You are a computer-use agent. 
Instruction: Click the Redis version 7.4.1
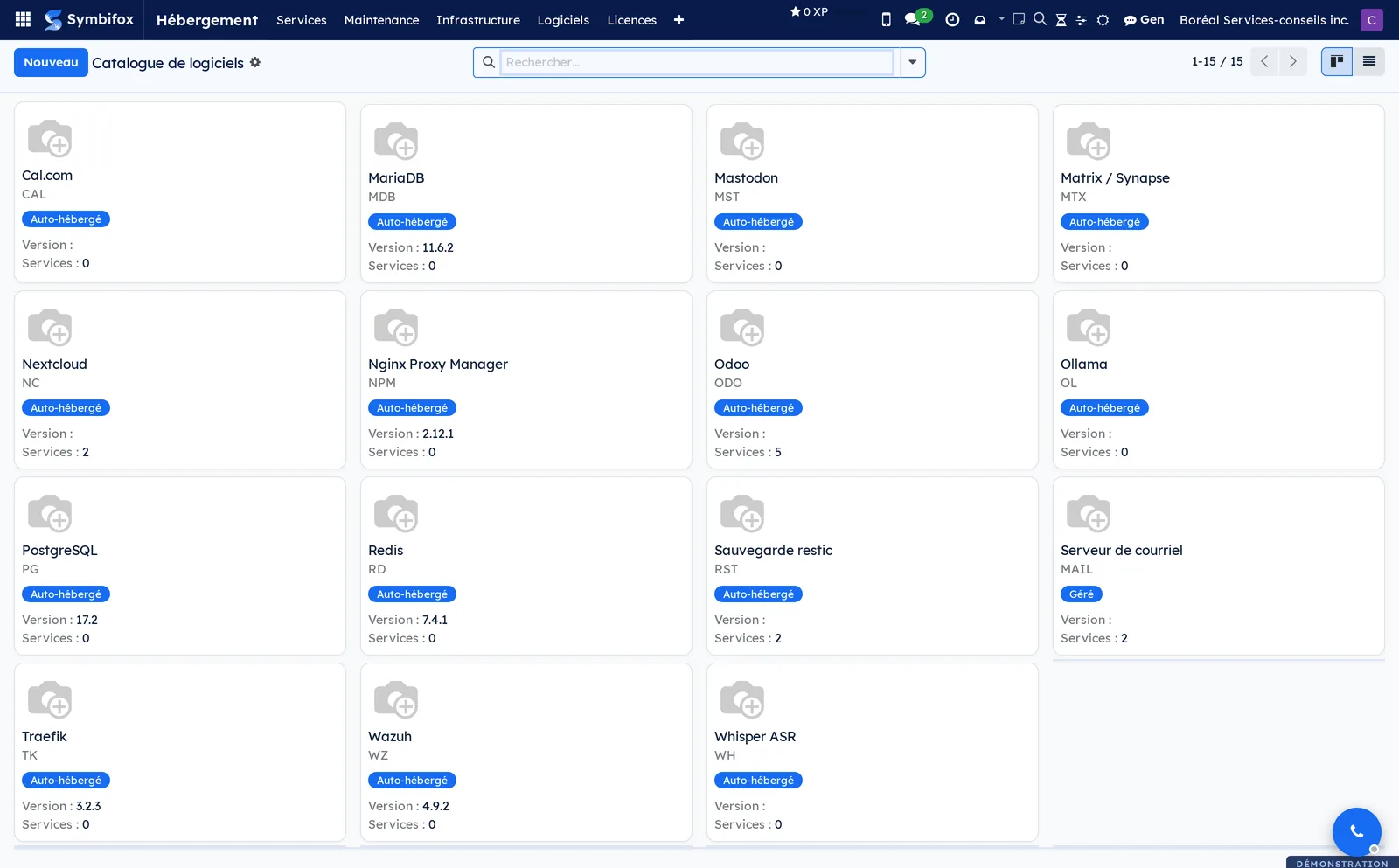point(435,620)
